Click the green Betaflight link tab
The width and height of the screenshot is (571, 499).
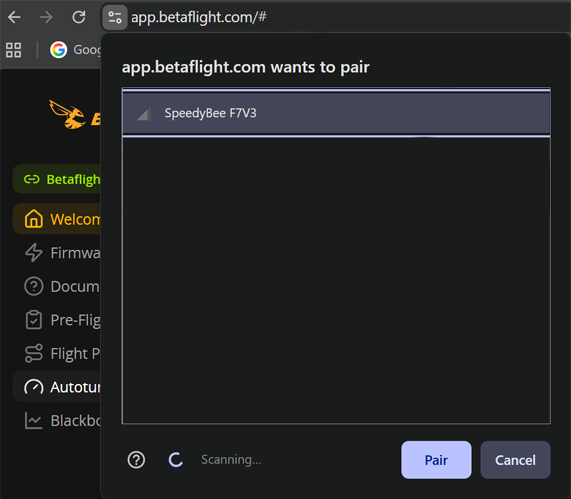57,179
